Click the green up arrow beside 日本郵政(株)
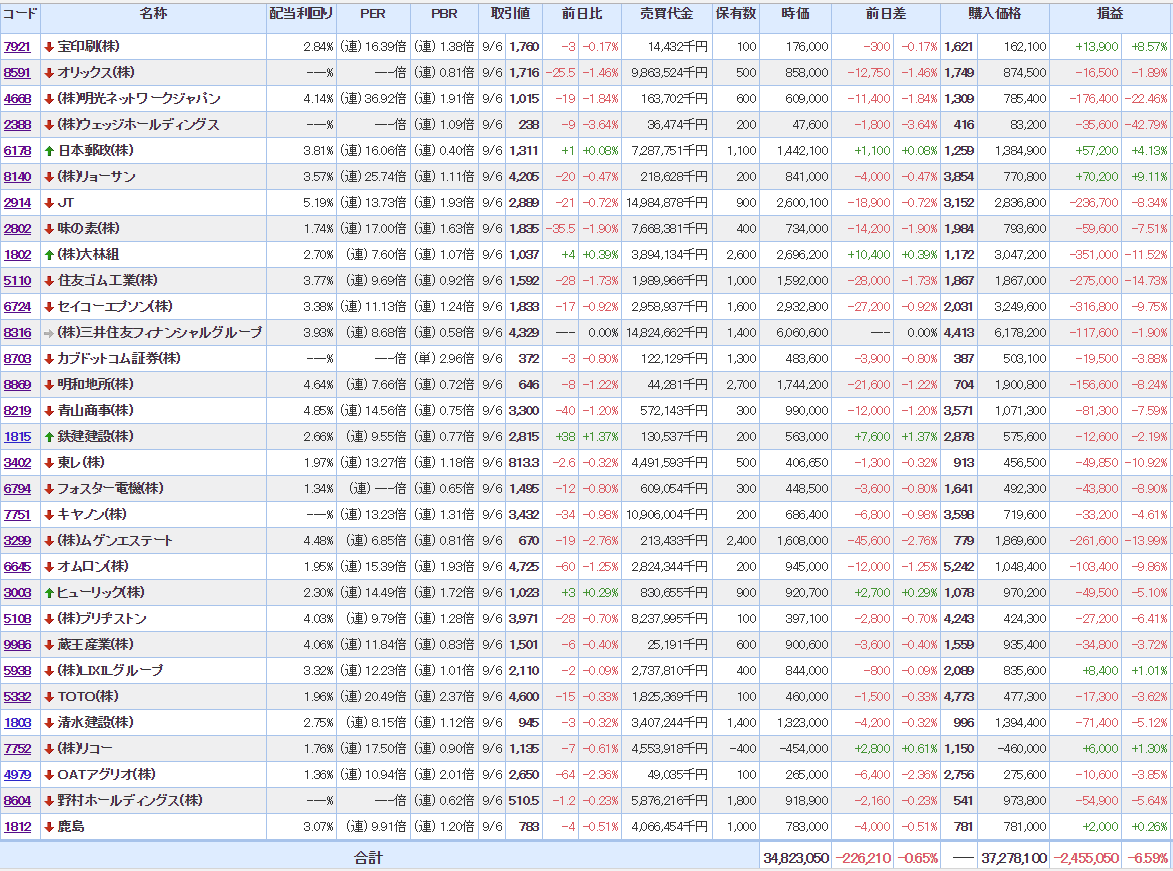 pyautogui.click(x=49, y=151)
